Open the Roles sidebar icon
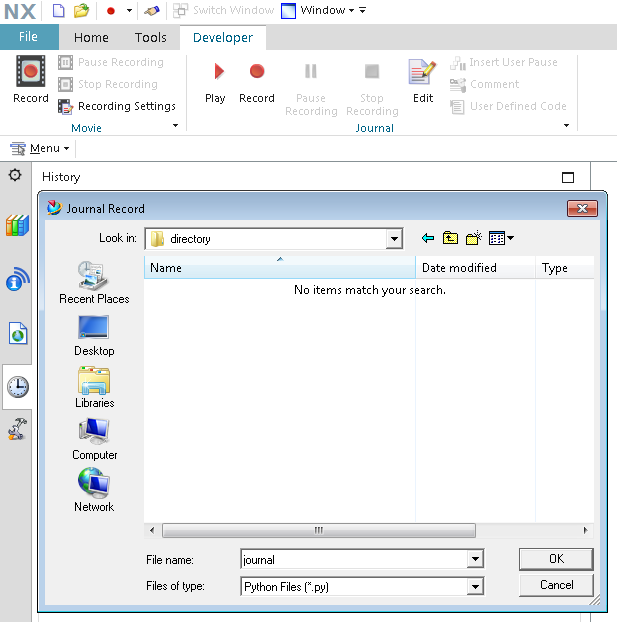Image resolution: width=617 pixels, height=622 pixels. point(17,429)
